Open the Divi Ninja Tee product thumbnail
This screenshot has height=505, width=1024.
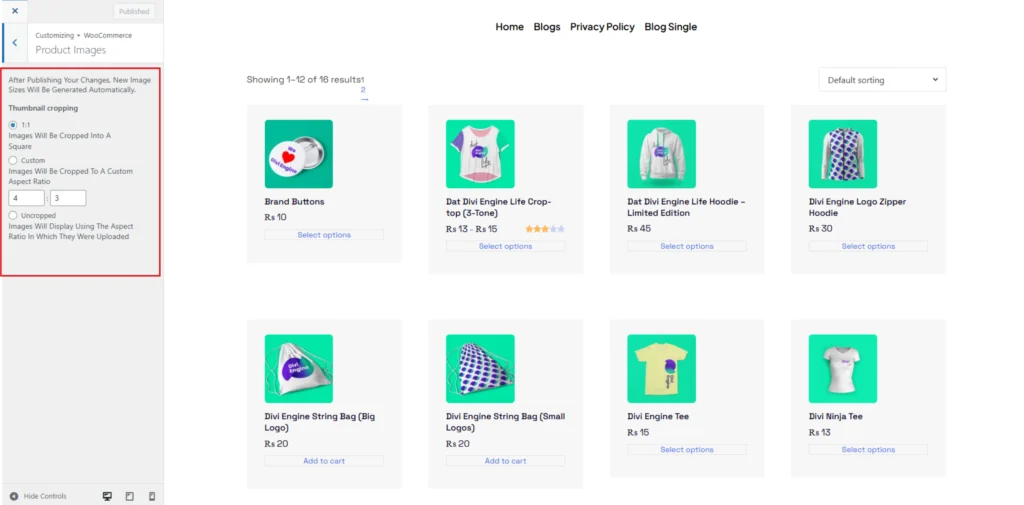click(x=842, y=368)
